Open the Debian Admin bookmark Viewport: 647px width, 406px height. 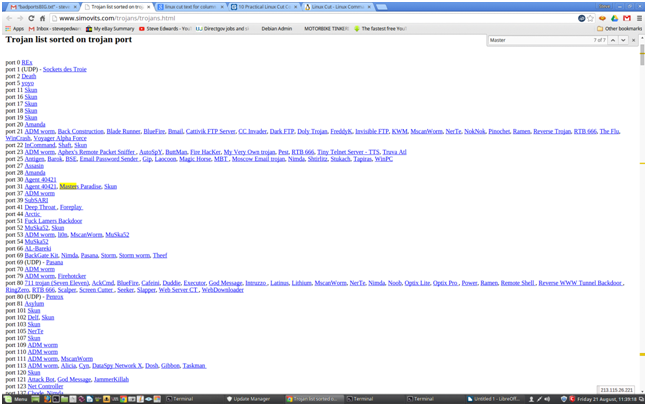276,29
